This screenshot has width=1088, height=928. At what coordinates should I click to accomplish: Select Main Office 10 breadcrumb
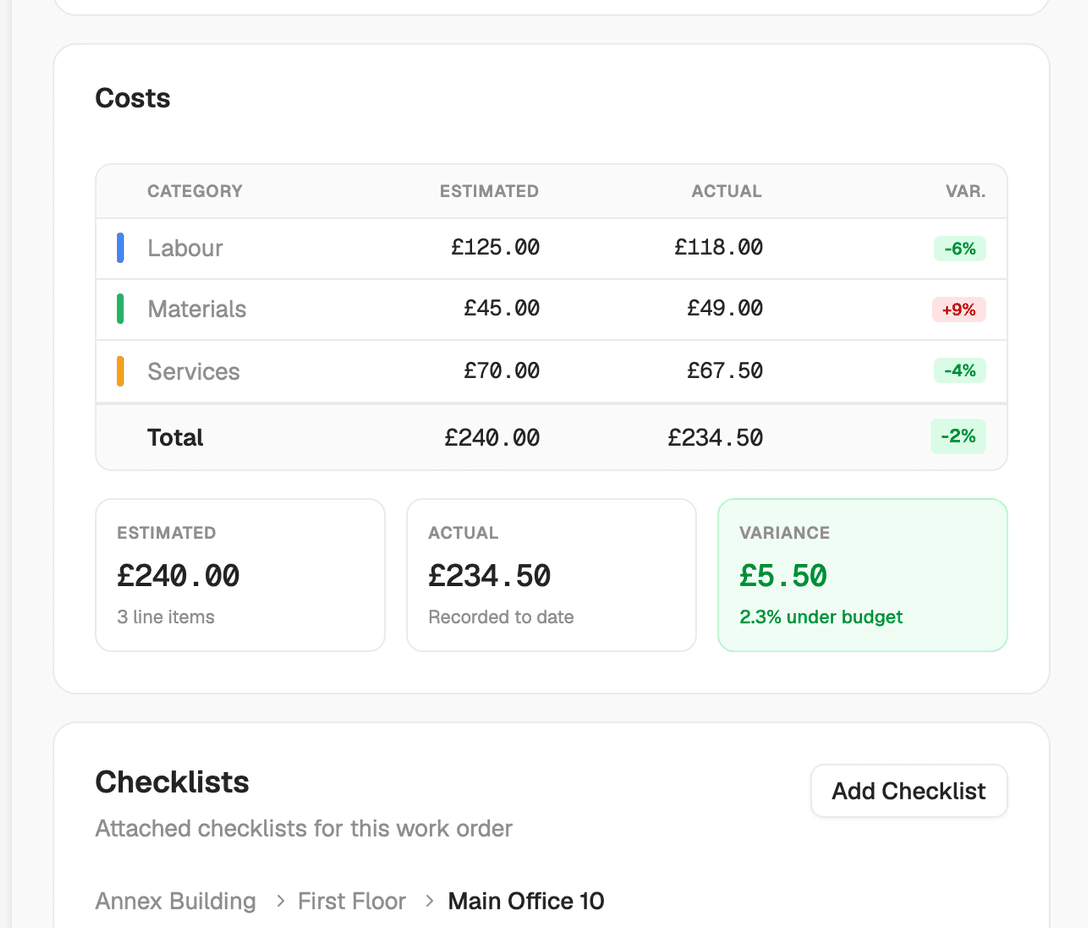coord(526,901)
